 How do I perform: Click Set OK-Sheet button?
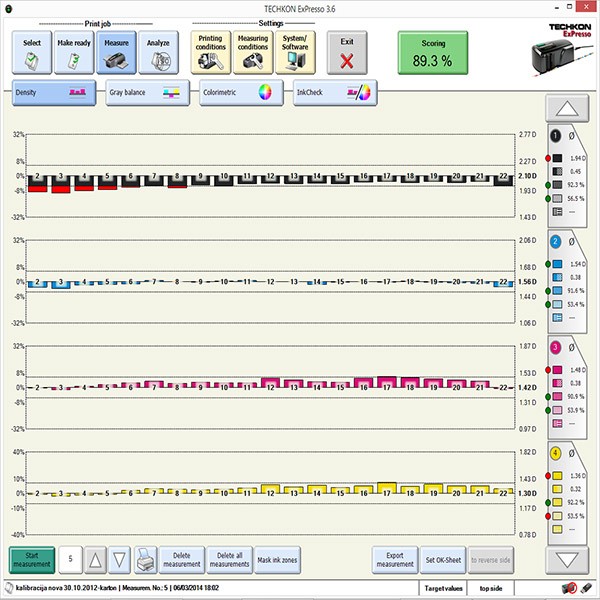(443, 560)
